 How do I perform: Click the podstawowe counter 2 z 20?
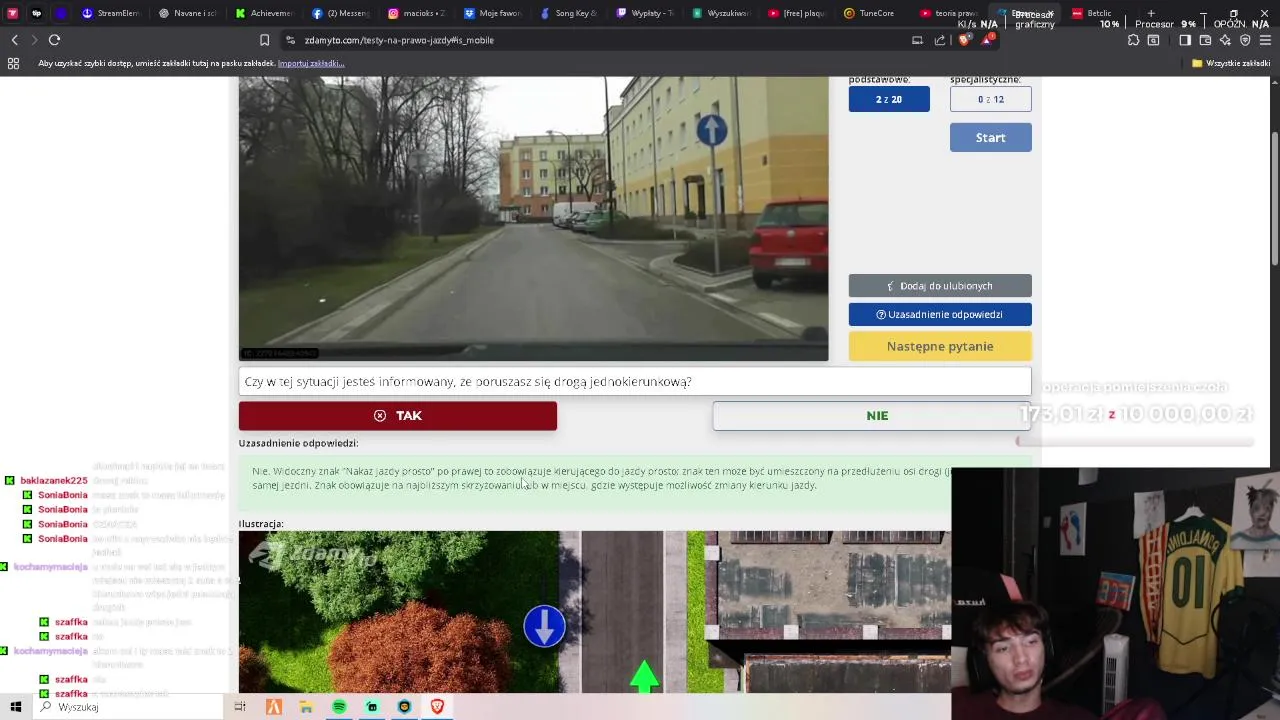click(x=889, y=99)
